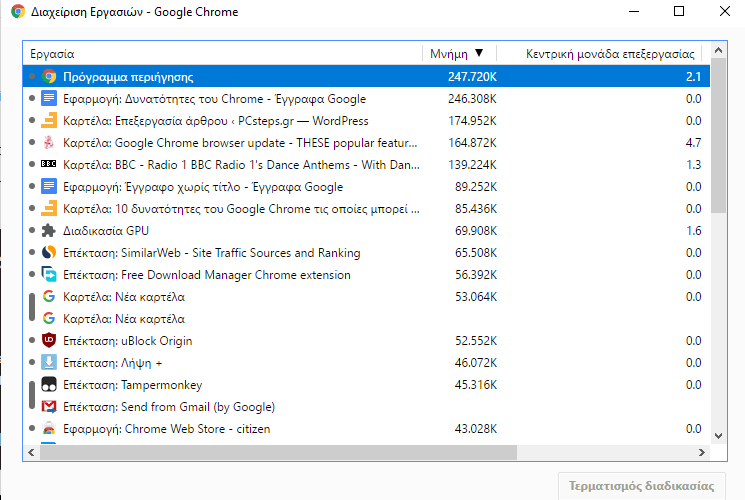Click the PCsteps icon of Επεξεργασία άρθρου row
Screen dimensions: 745x500
[x=49, y=121]
